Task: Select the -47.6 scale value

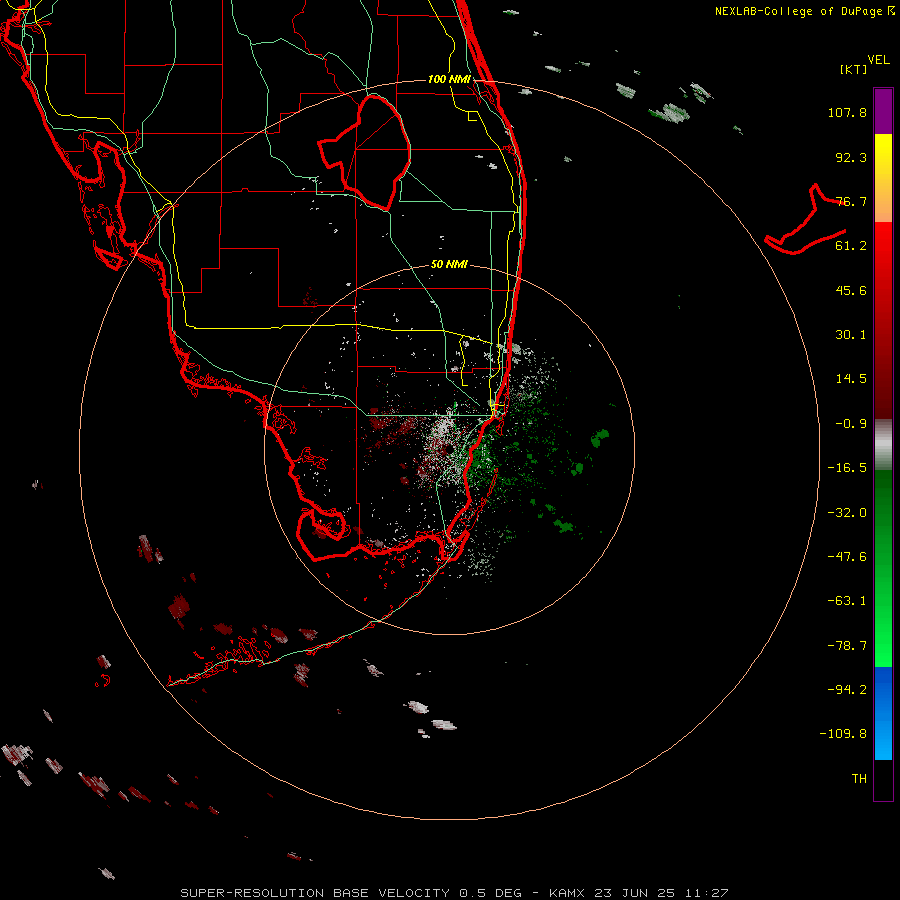Action: [847, 557]
